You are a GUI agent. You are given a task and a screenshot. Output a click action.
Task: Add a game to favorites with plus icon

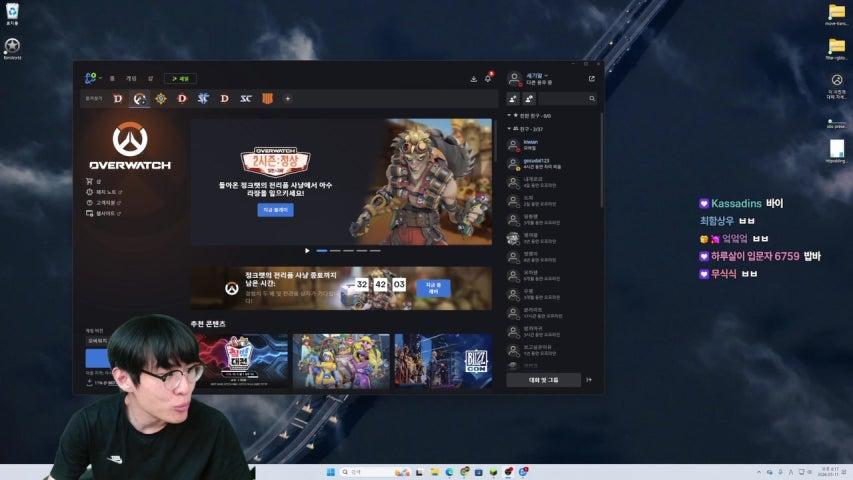(288, 99)
